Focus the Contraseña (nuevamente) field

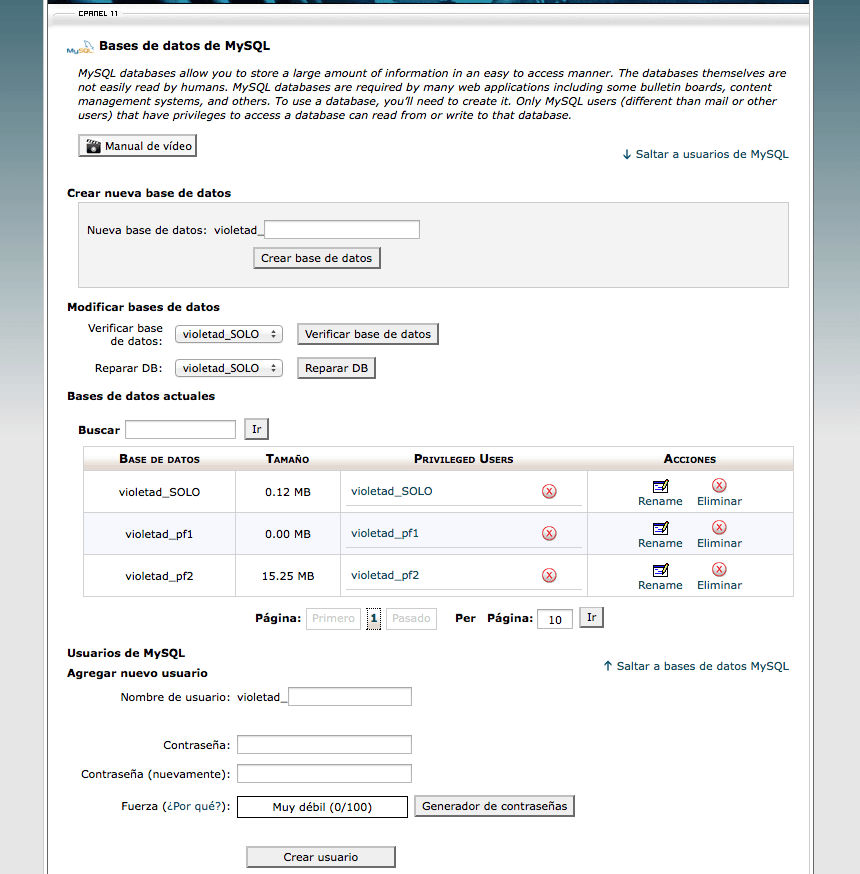pos(324,774)
